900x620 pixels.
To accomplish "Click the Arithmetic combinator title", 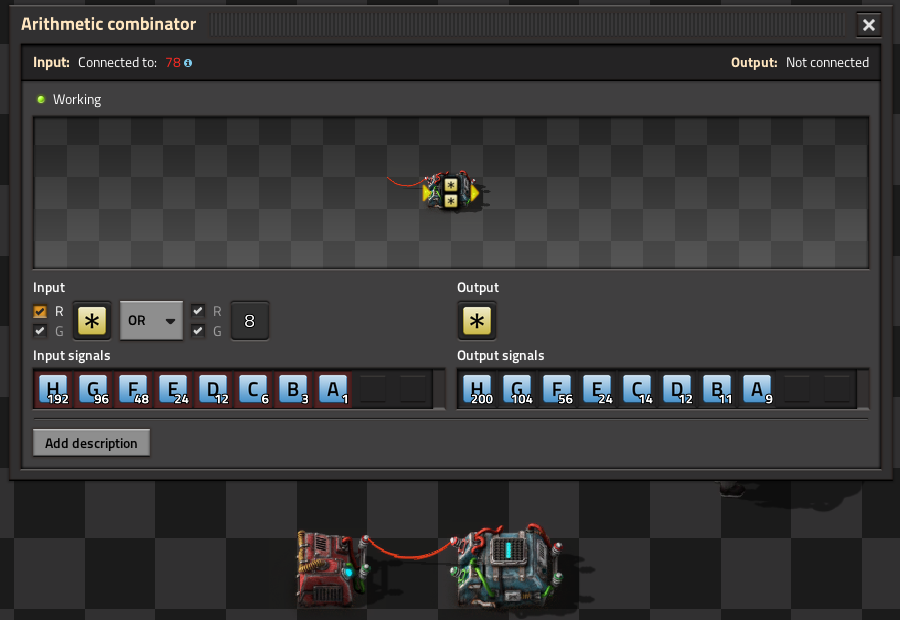I will pyautogui.click(x=108, y=24).
